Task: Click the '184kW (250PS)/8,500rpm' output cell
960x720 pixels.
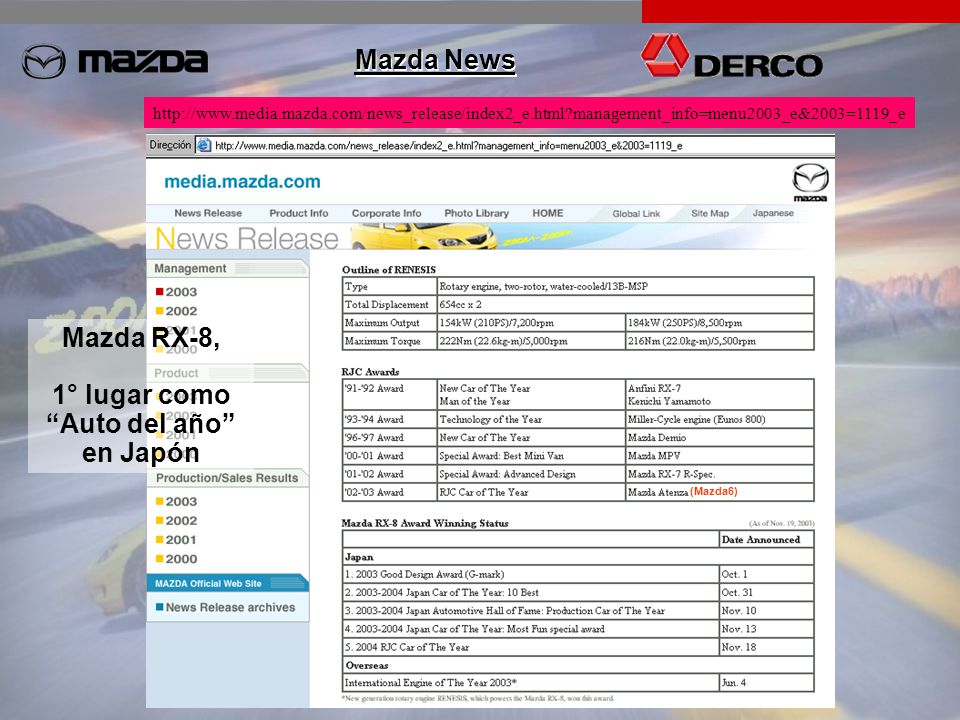Action: [x=719, y=323]
